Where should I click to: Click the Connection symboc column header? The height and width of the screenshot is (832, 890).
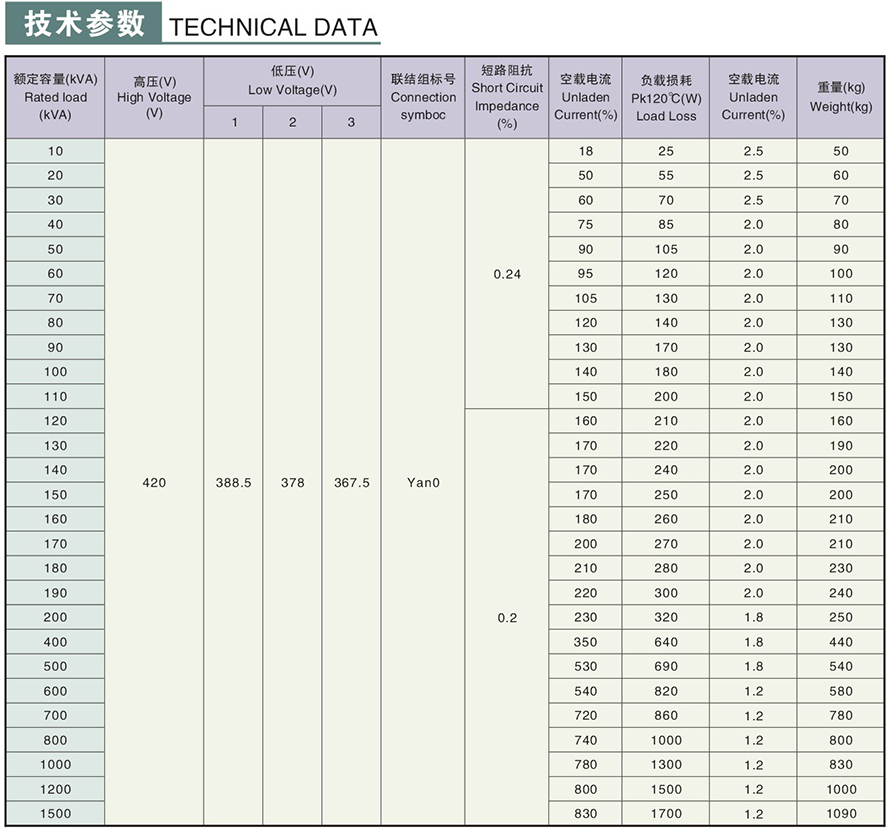(423, 97)
